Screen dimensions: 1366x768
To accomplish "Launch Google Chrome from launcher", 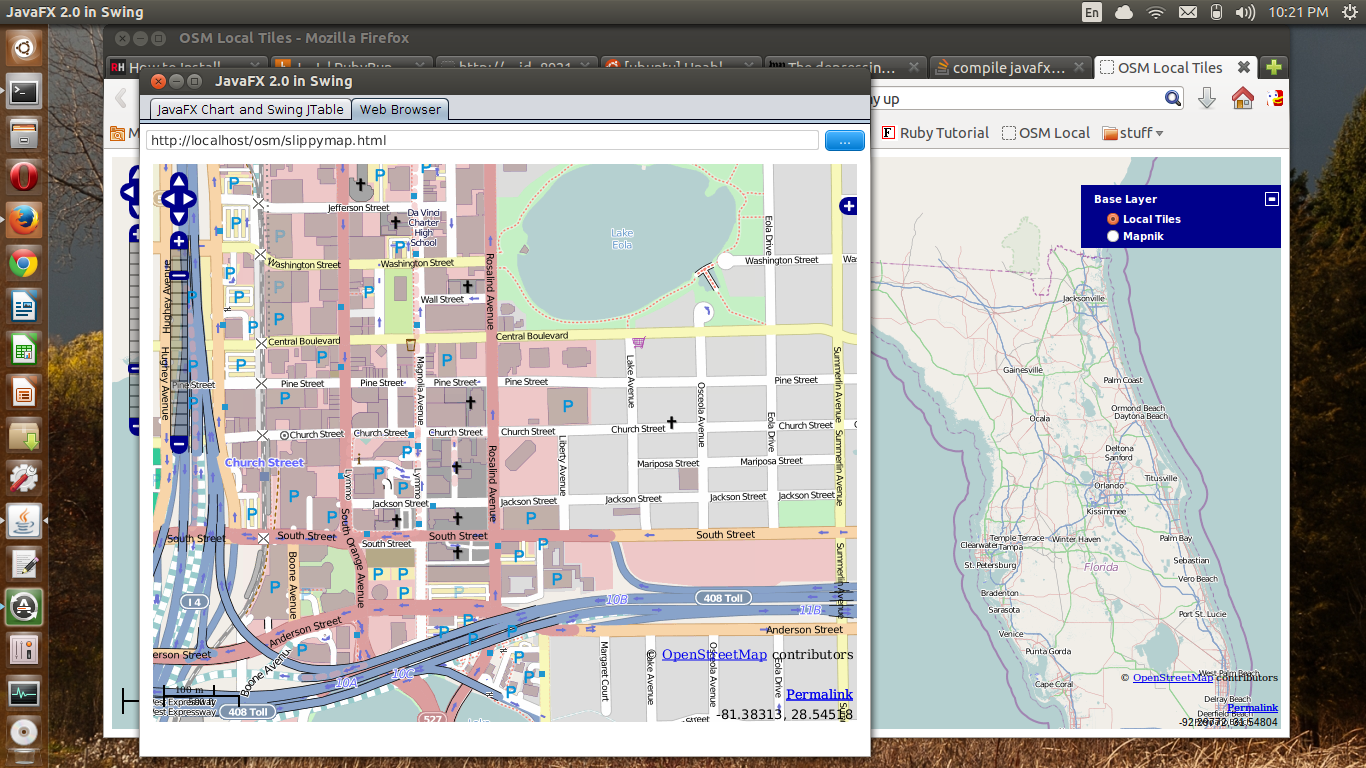I will [24, 264].
